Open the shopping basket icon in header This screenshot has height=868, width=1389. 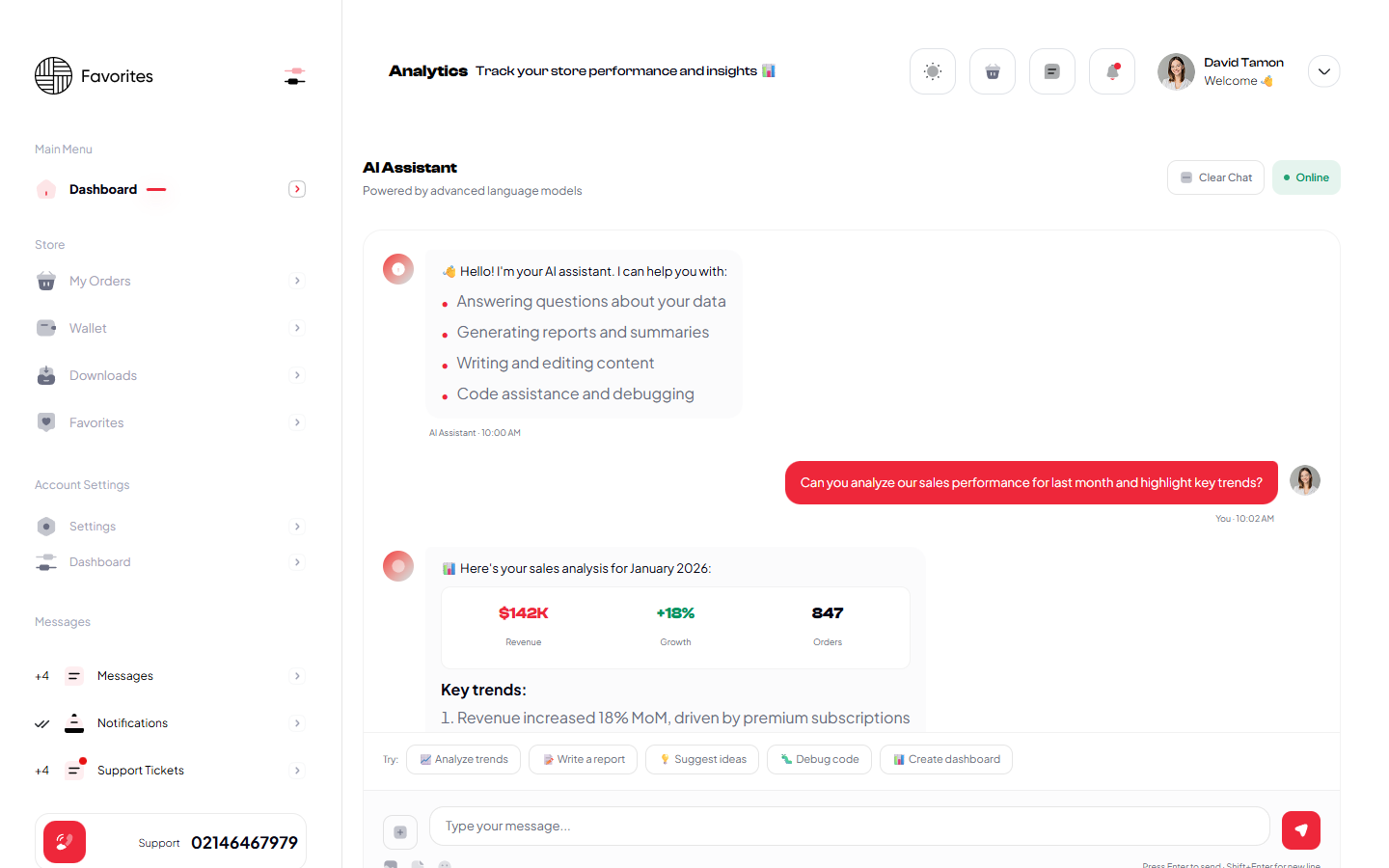[x=992, y=71]
